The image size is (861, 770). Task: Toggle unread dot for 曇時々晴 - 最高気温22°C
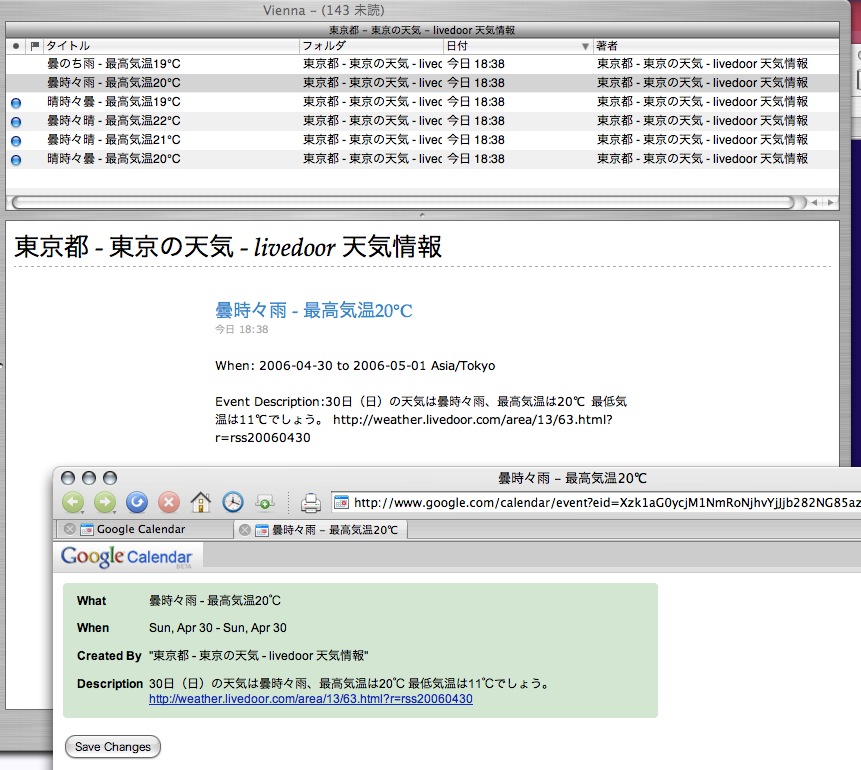[16, 121]
